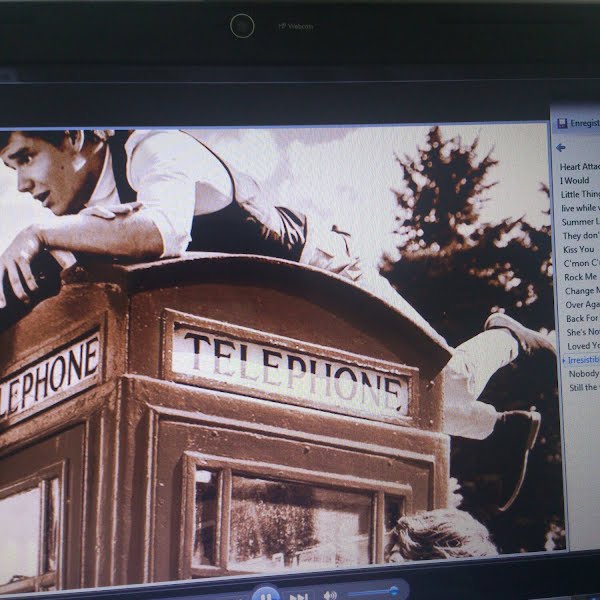Play the track I Would
Screen dimensions: 600x600
[575, 180]
